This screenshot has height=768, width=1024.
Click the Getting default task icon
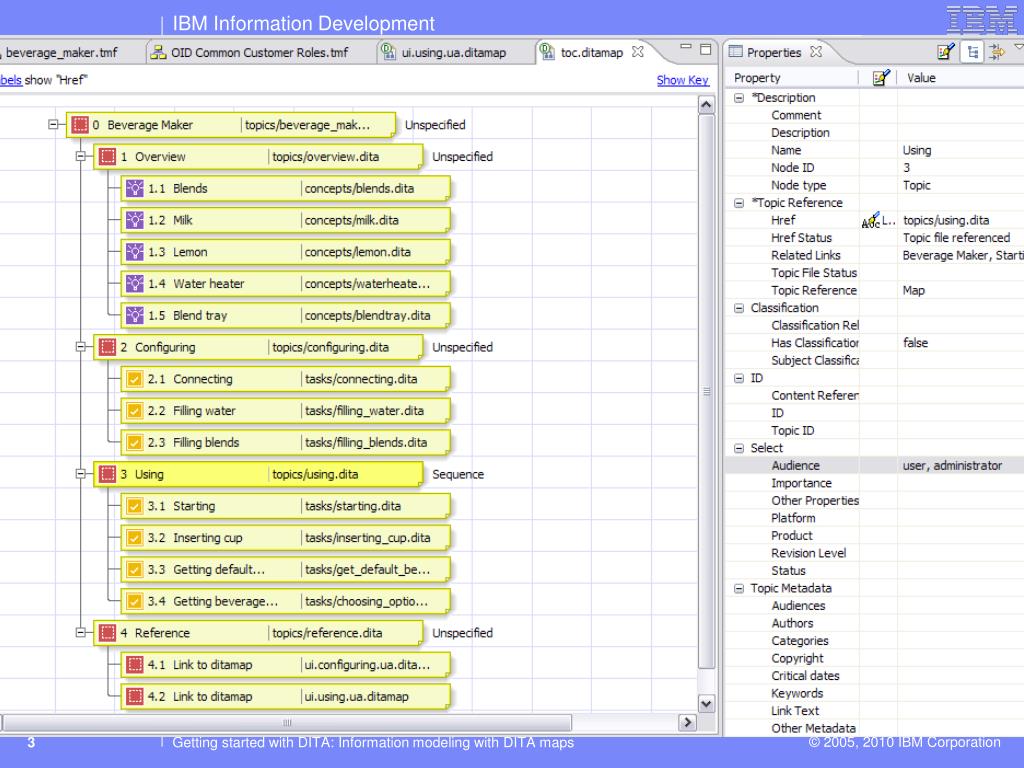point(135,569)
